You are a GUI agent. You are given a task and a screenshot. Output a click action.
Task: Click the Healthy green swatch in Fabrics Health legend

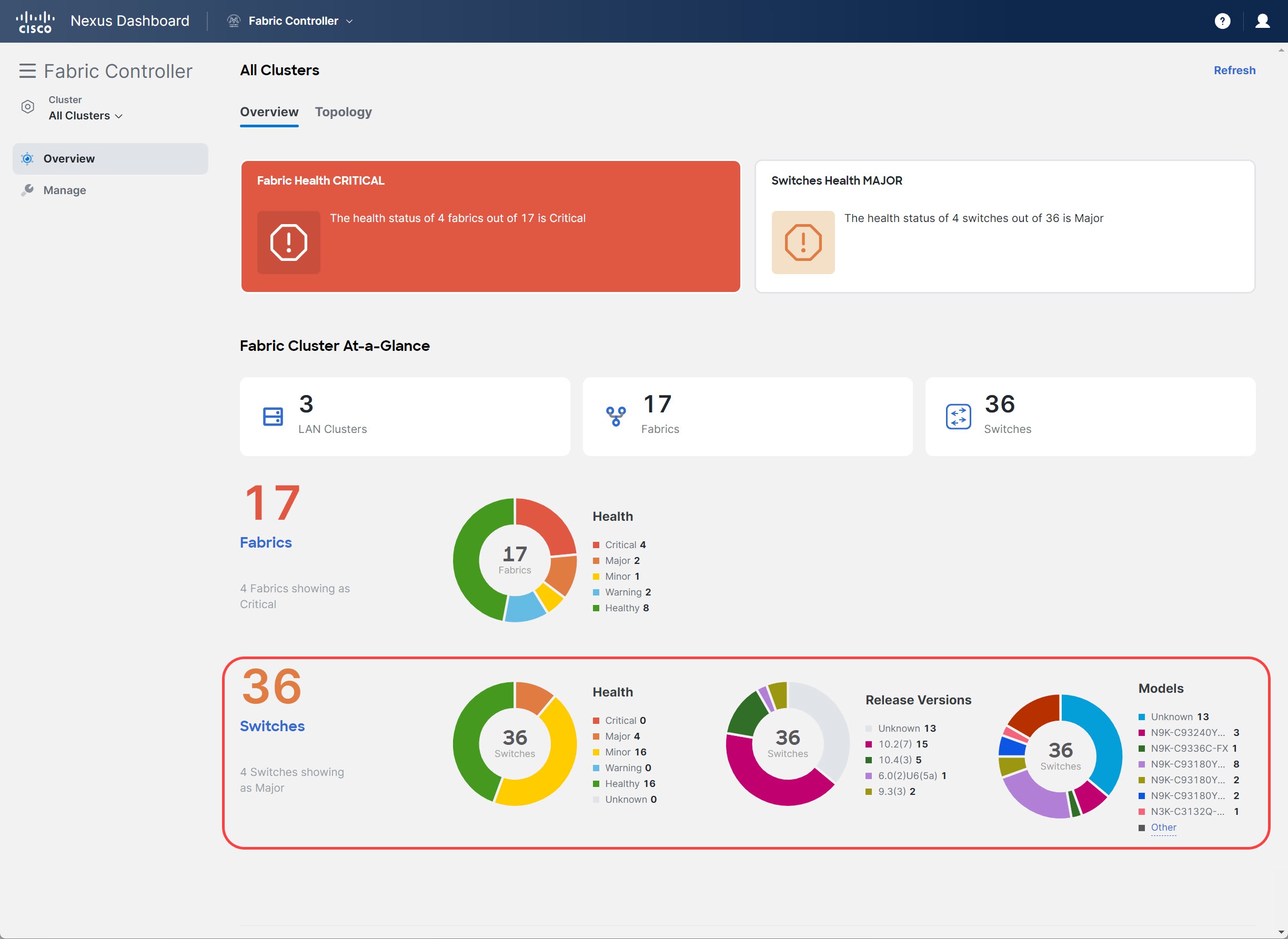coord(596,608)
